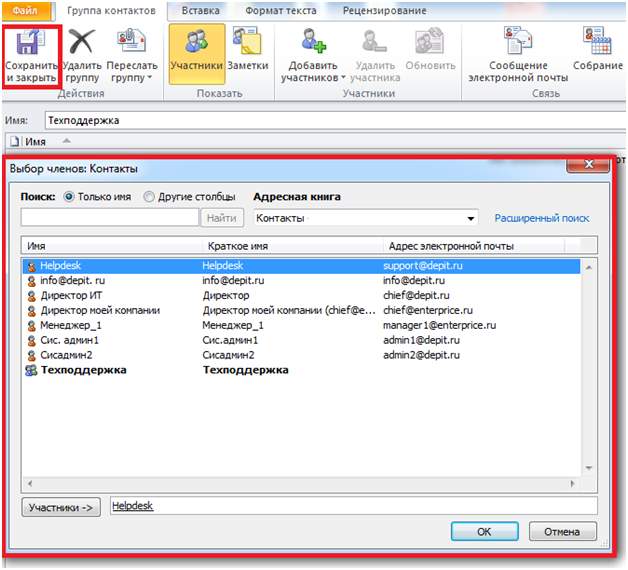Show the Заметки notes view
628x570 pixels.
tap(248, 50)
